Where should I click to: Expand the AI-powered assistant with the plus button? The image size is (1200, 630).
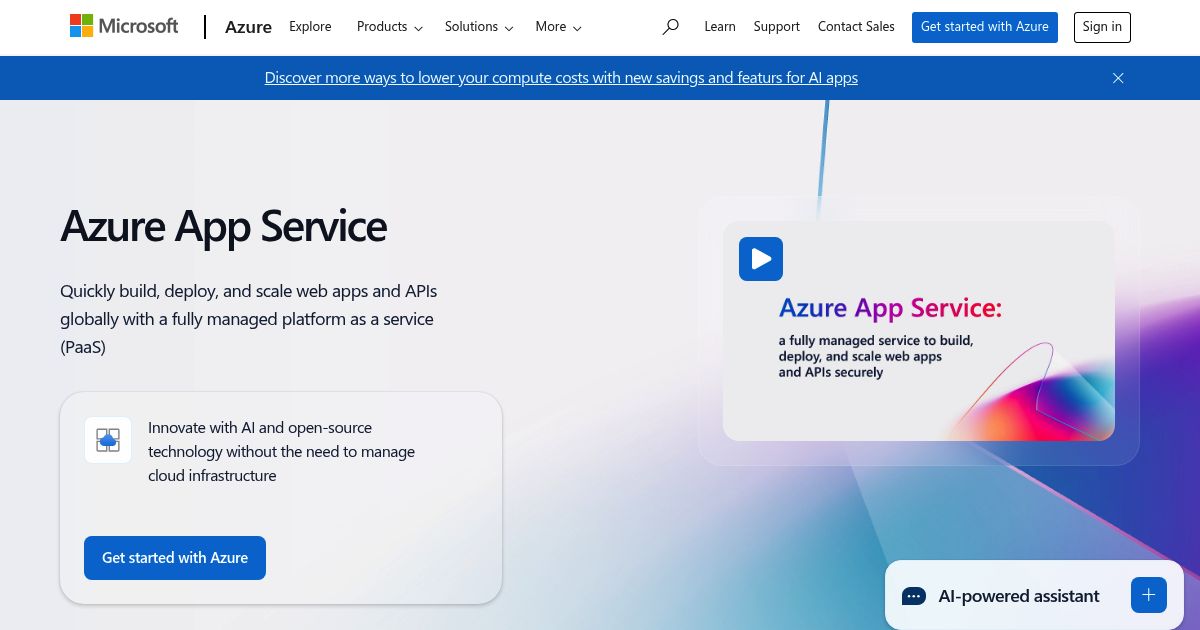pos(1148,595)
